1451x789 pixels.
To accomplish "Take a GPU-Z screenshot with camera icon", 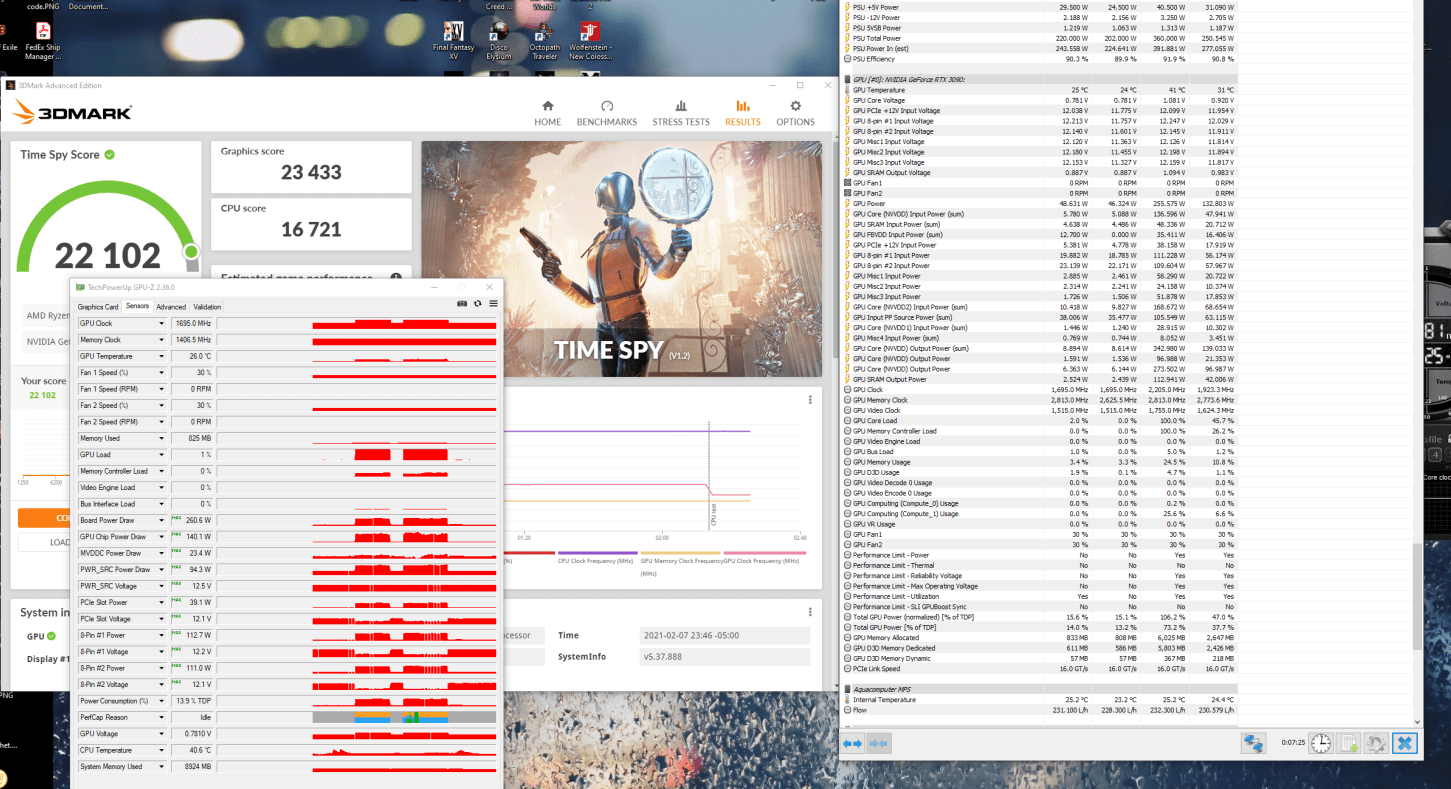I will pyautogui.click(x=462, y=303).
